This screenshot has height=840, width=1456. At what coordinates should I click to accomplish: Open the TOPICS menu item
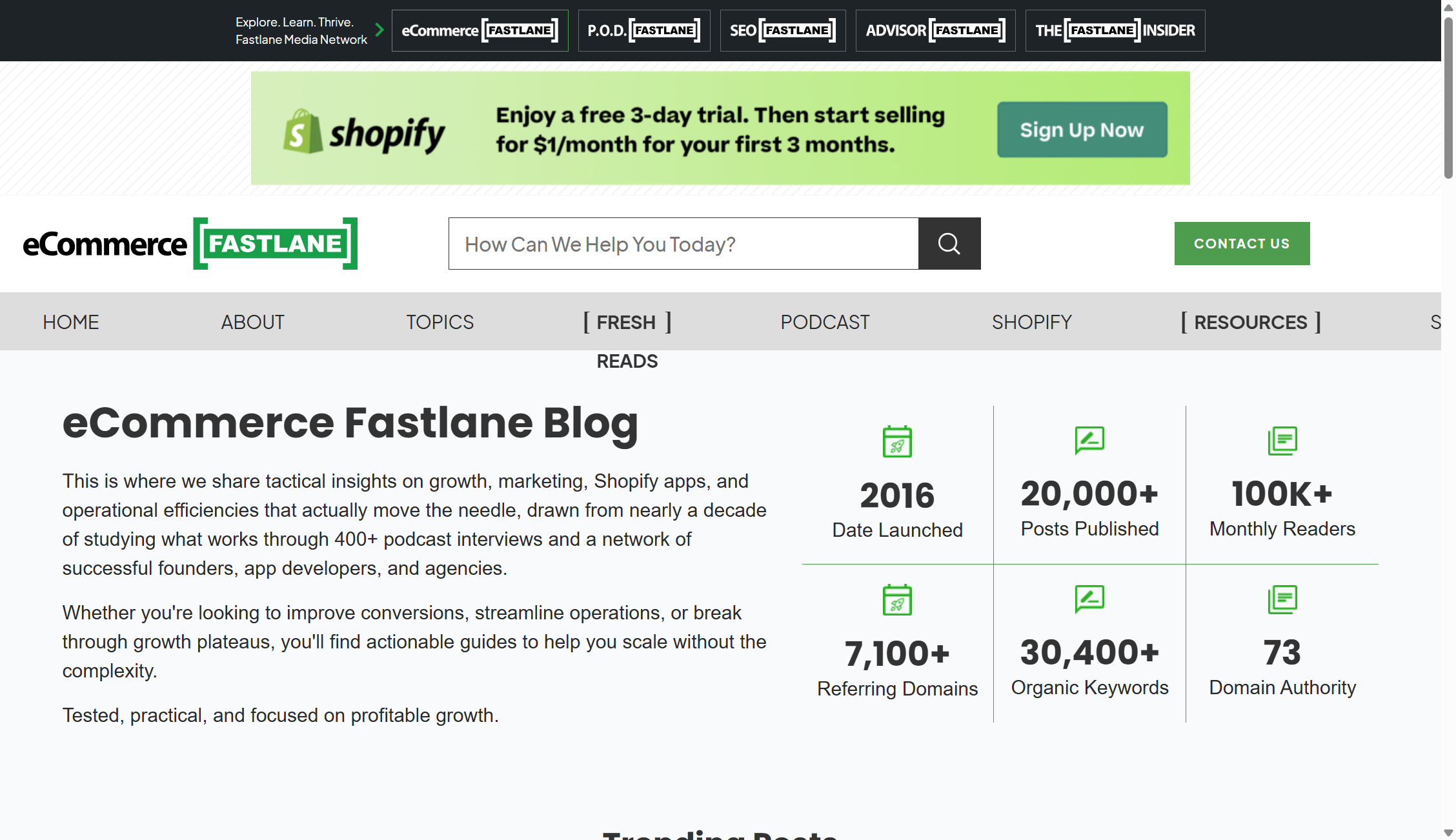click(440, 322)
